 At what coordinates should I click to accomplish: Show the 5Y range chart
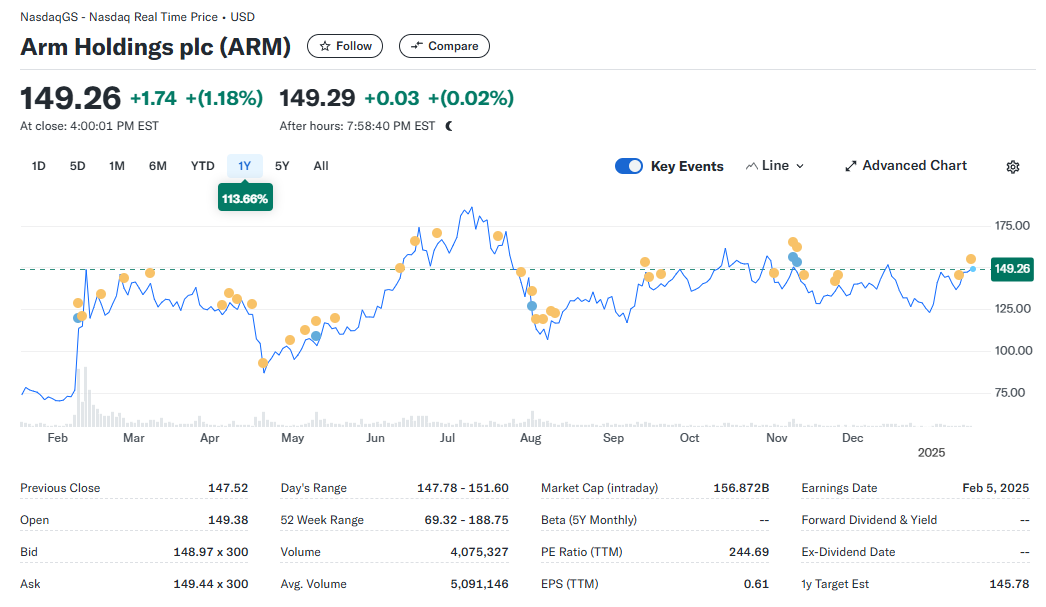282,166
